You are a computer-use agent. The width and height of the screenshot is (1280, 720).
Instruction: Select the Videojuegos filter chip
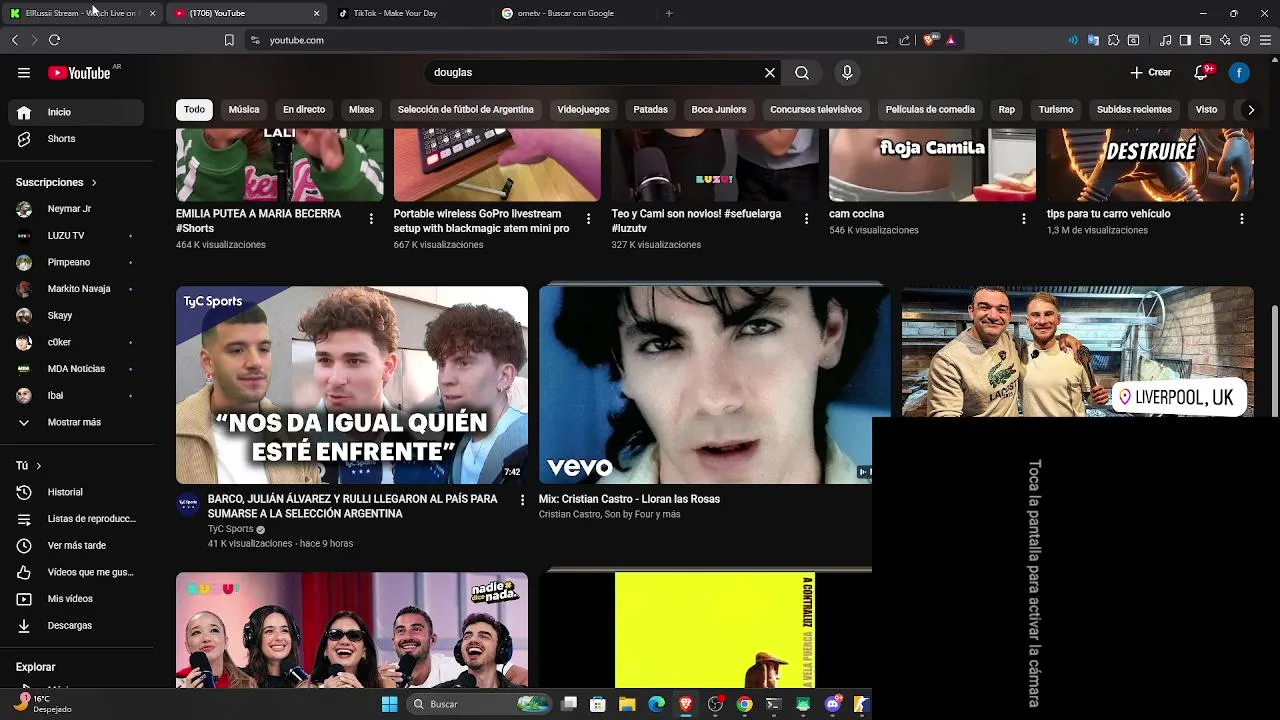coord(583,110)
